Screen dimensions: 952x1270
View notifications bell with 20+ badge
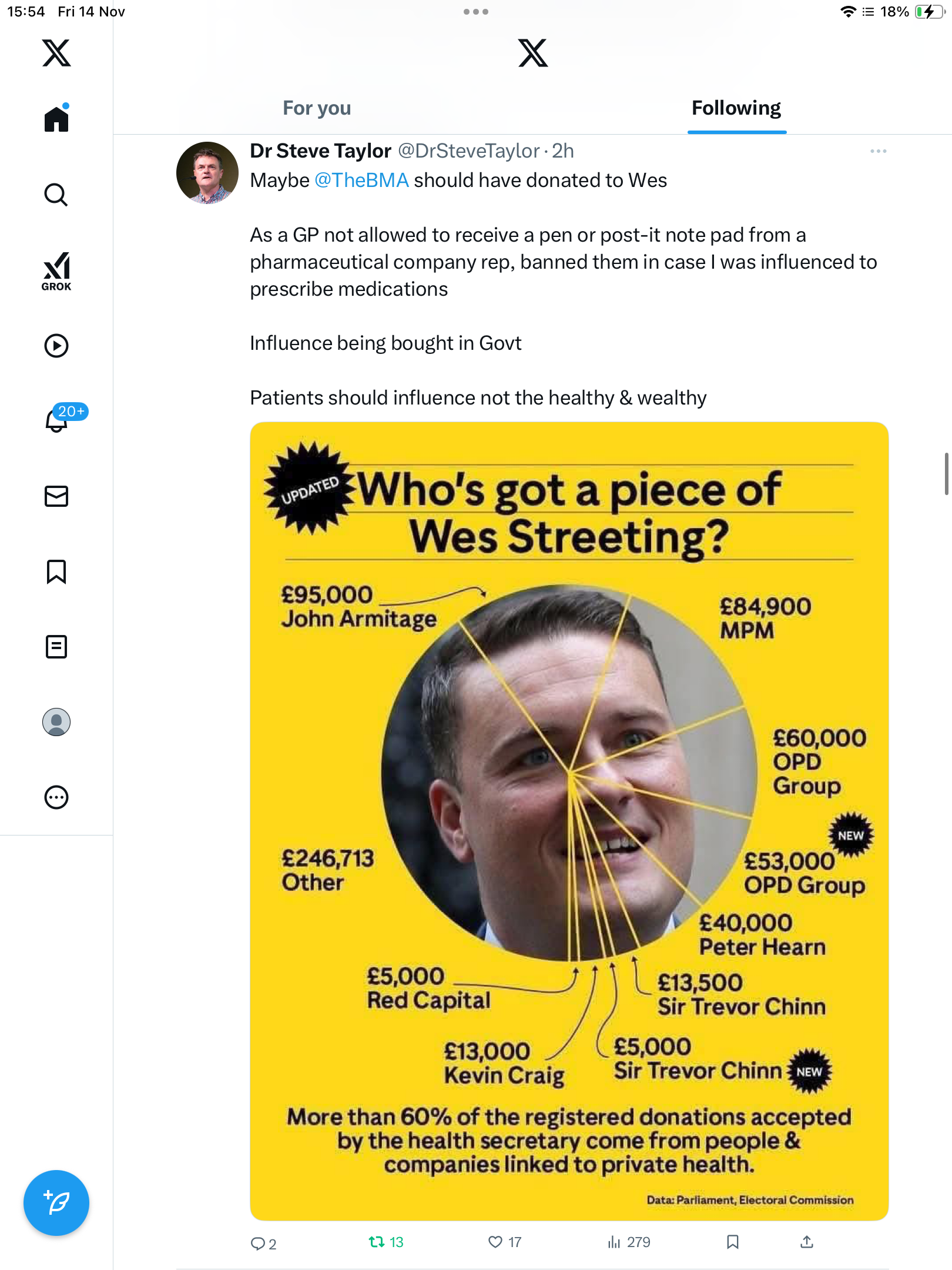coord(58,420)
